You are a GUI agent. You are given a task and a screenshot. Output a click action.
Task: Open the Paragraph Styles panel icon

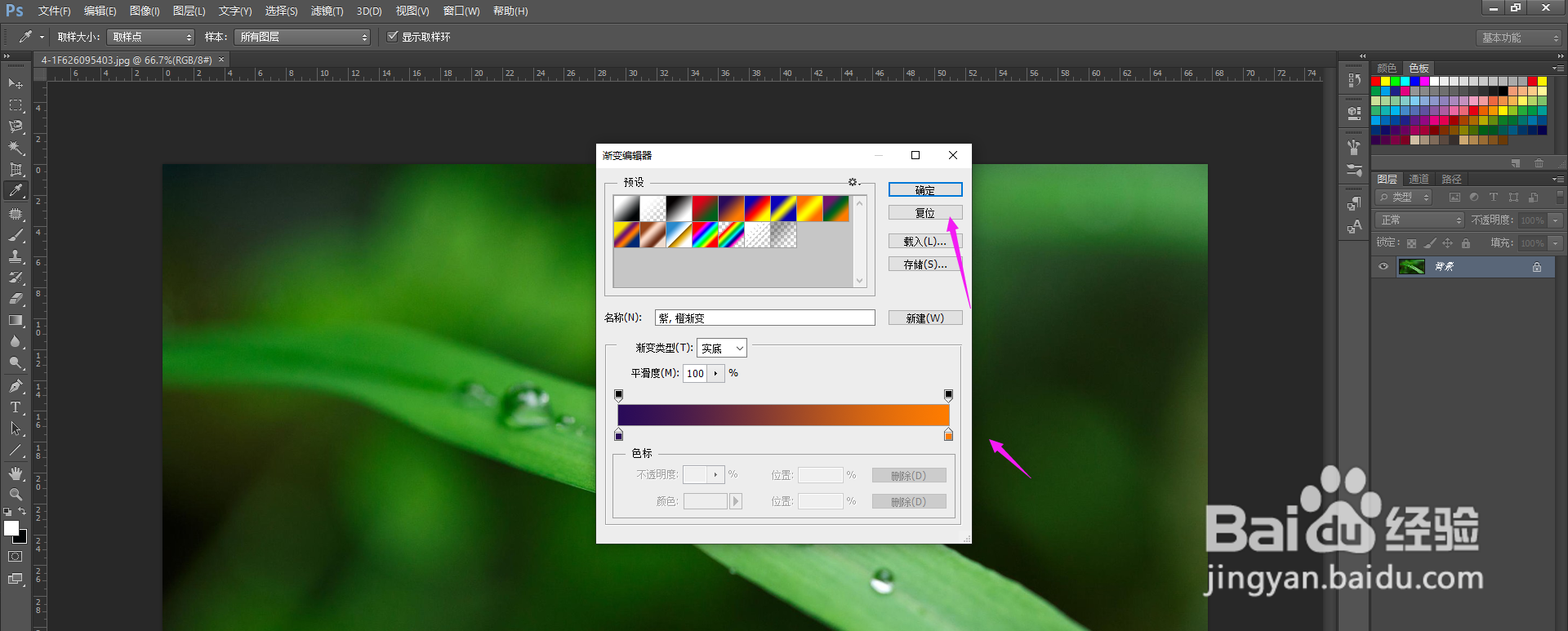(x=1354, y=204)
